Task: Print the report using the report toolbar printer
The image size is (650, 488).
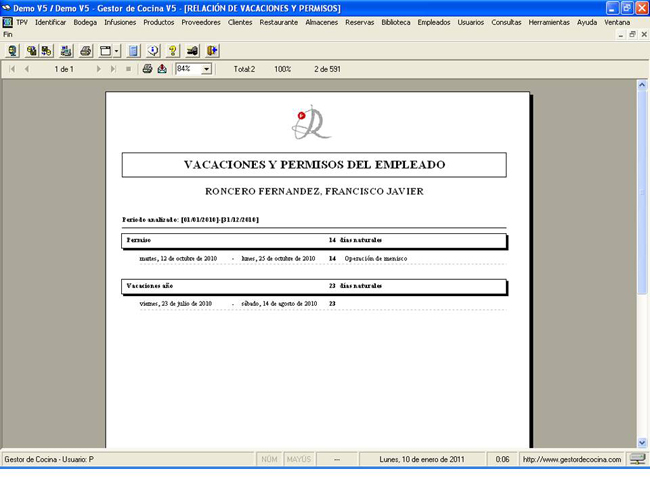Action: point(147,69)
